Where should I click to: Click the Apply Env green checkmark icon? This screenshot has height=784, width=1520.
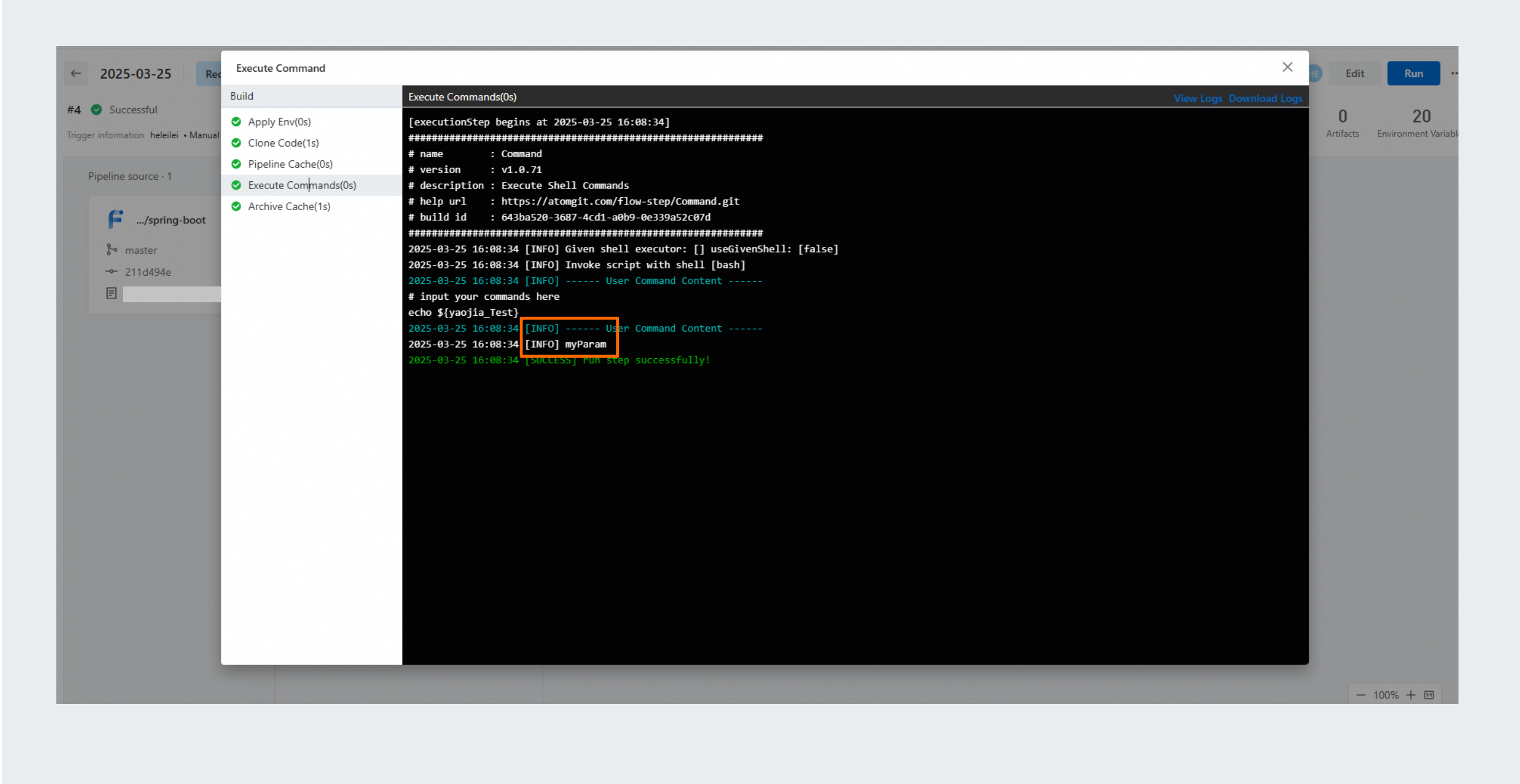coord(236,122)
